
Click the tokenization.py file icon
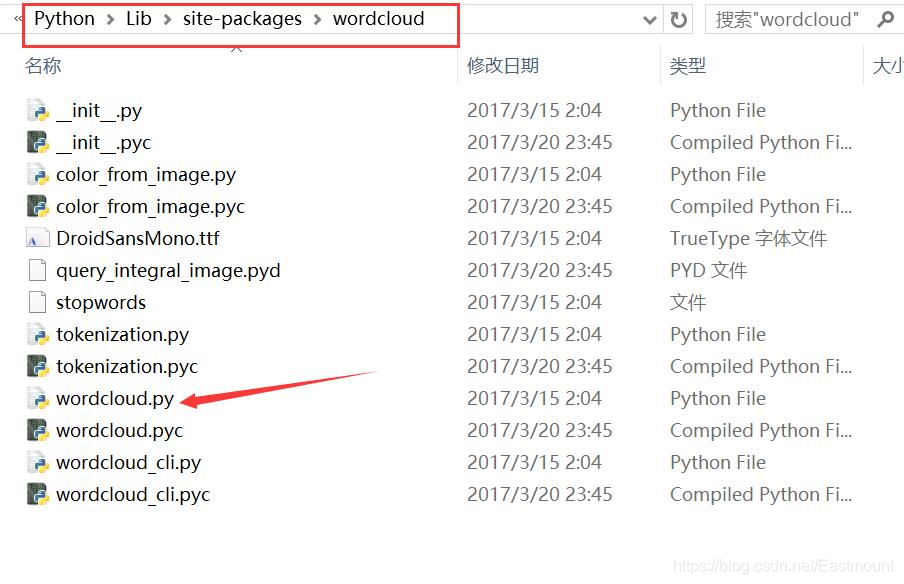point(37,334)
